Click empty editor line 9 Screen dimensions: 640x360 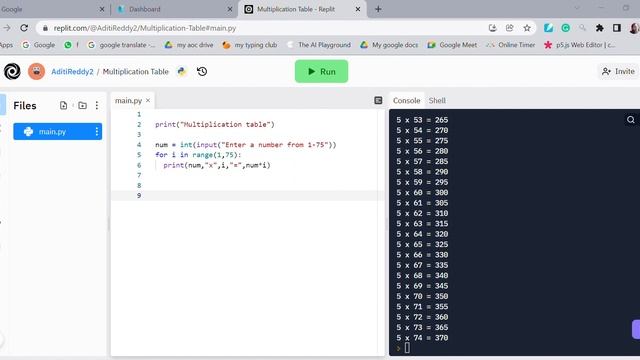click(247, 196)
